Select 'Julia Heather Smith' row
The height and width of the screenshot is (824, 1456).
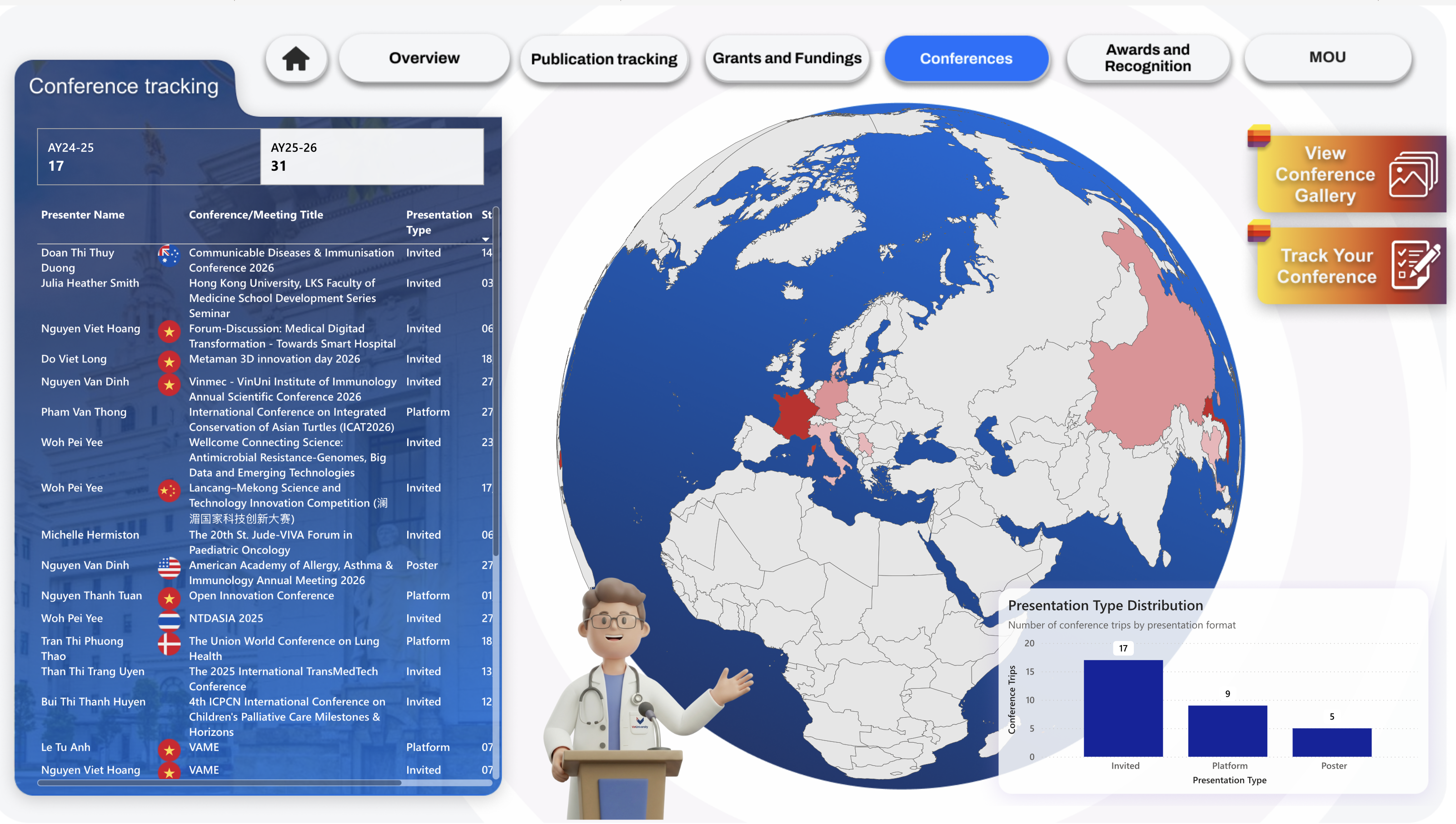[265, 298]
